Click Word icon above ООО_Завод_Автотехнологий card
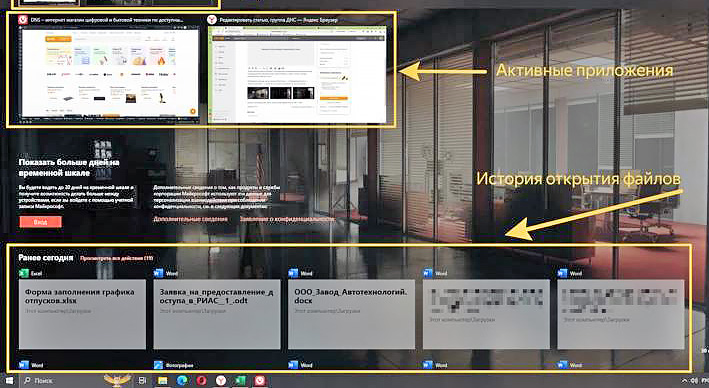Viewport: 709px width, 388px height. (293, 273)
